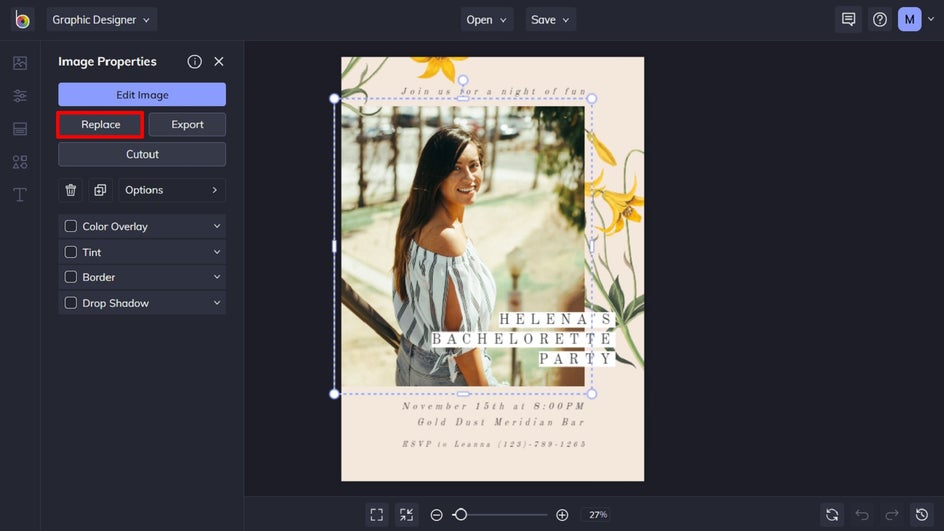The image size is (944, 531).
Task: Open the help question mark icon
Action: [880, 20]
